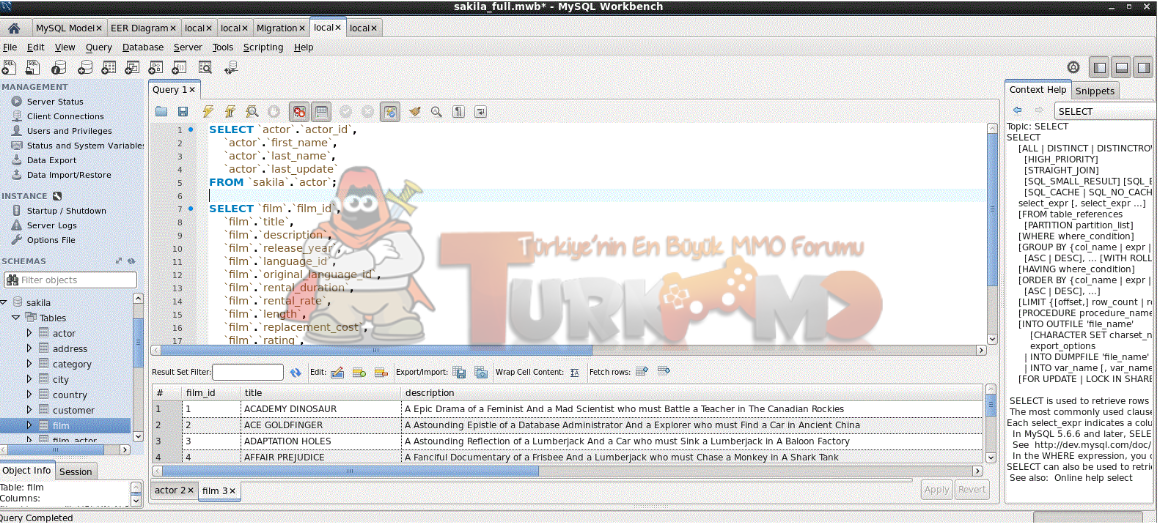This screenshot has width=1160, height=524.
Task: Save the script with floppy icon
Action: tap(183, 112)
